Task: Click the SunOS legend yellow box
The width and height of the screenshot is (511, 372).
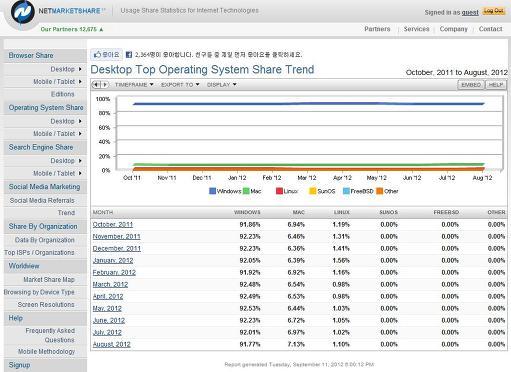Action: 313,191
